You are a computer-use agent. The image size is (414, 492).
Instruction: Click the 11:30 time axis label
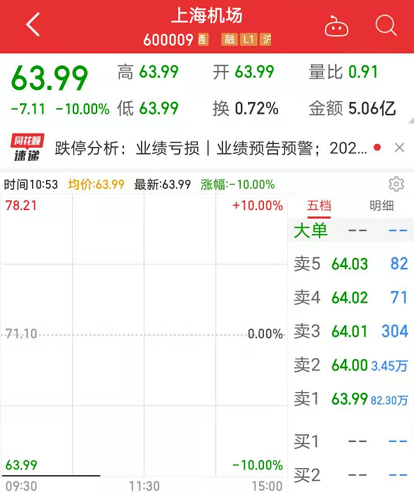point(144,486)
